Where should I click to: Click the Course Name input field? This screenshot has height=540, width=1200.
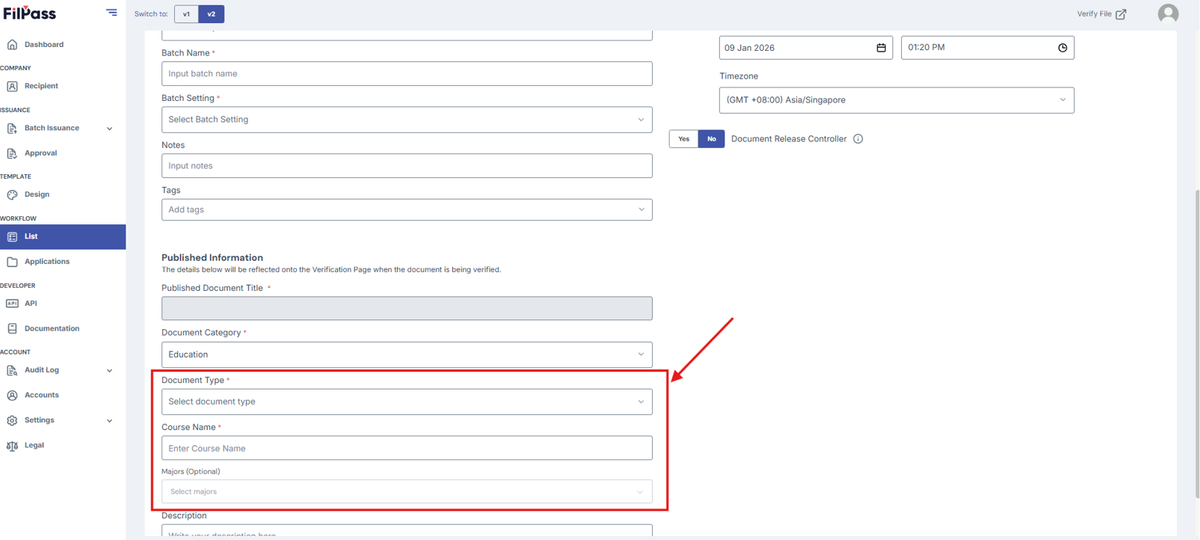coord(407,448)
